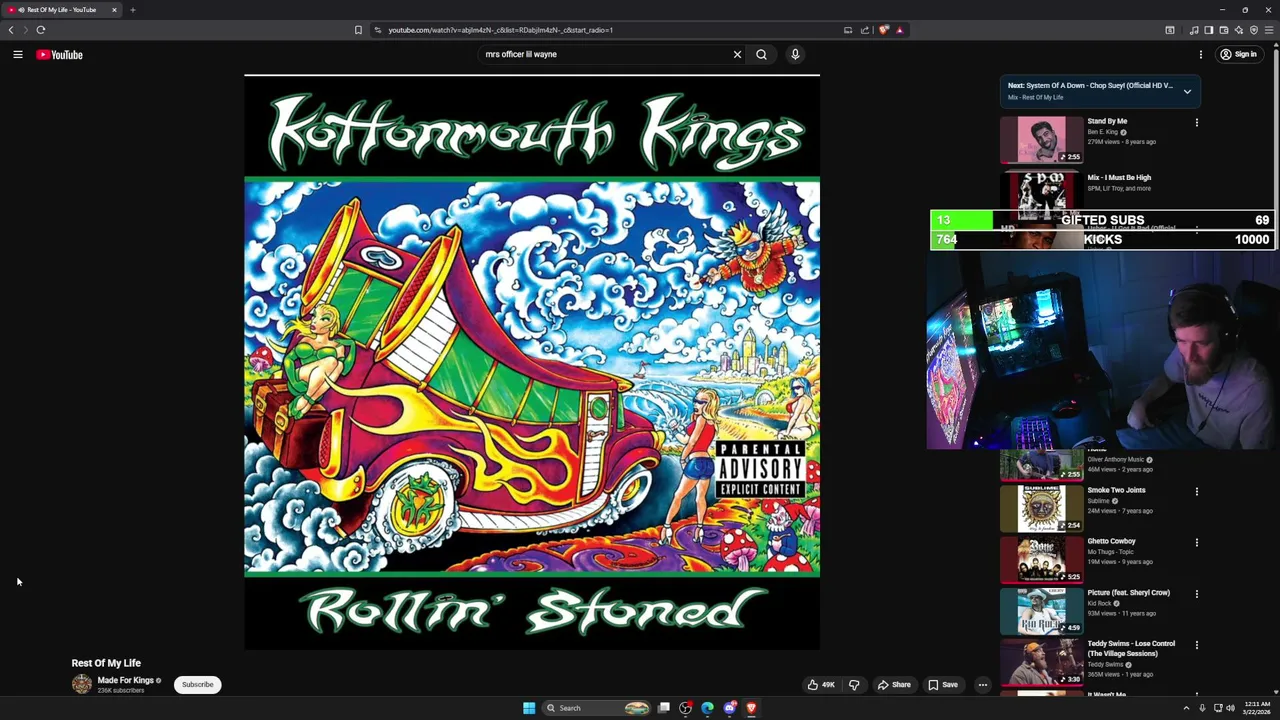This screenshot has width=1280, height=720.
Task: Sign in to YouTube
Action: 1239,55
